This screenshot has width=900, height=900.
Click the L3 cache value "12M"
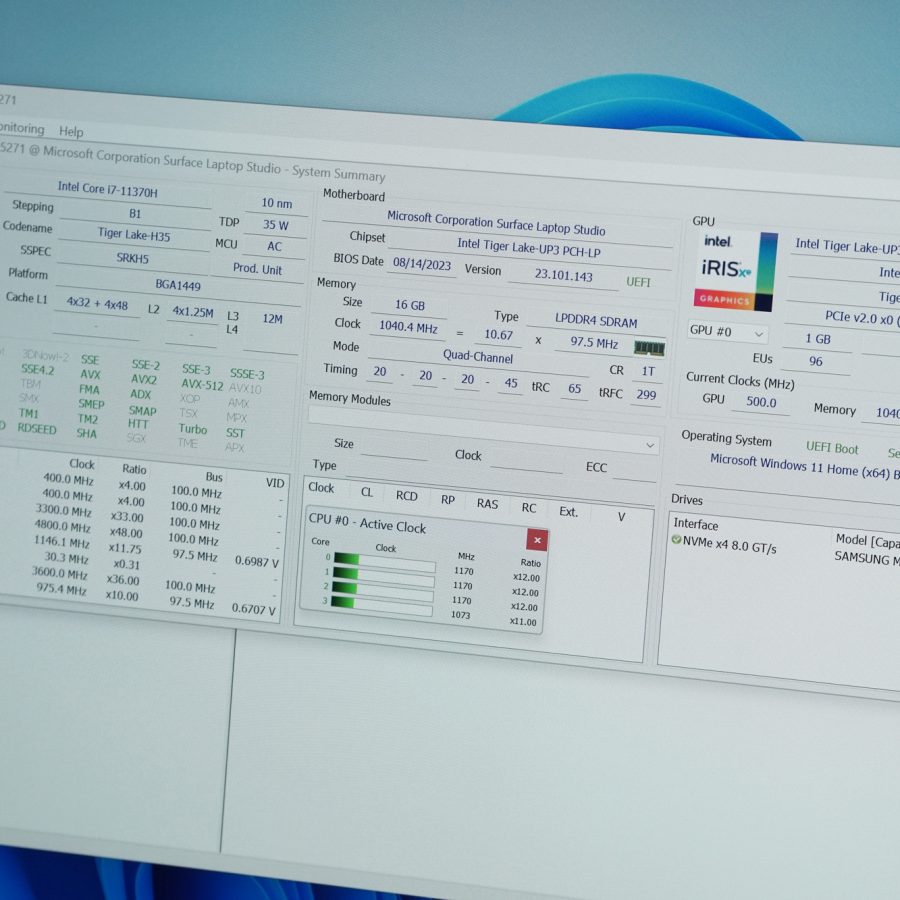click(x=272, y=319)
